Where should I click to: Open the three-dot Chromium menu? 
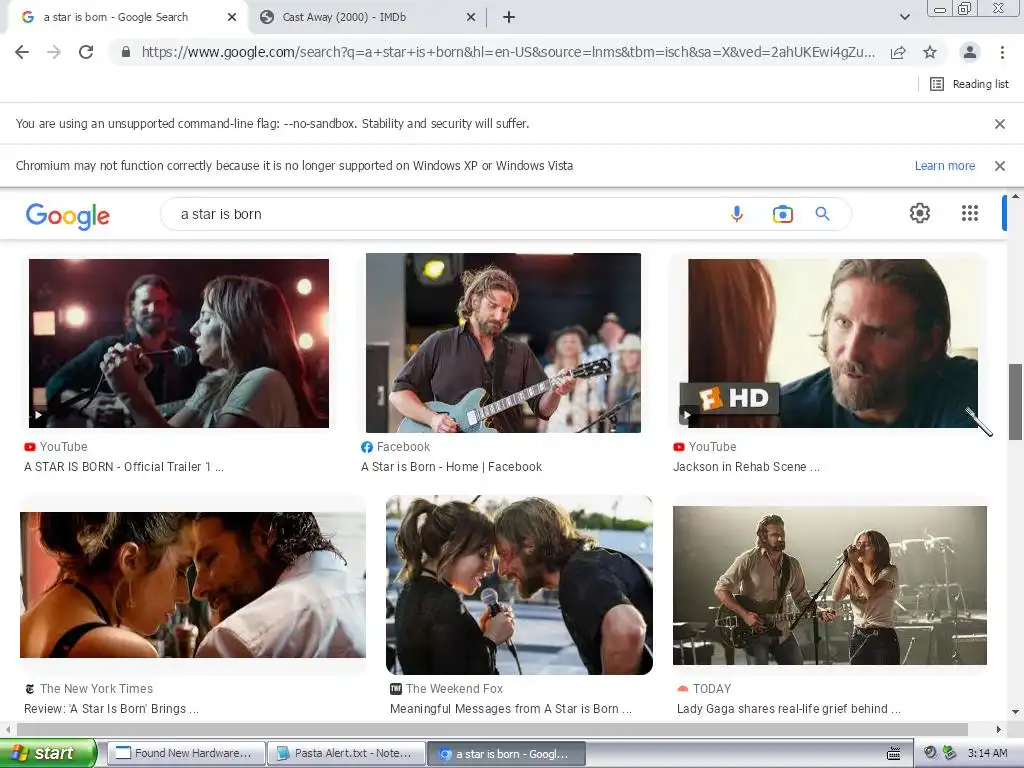click(x=1002, y=52)
